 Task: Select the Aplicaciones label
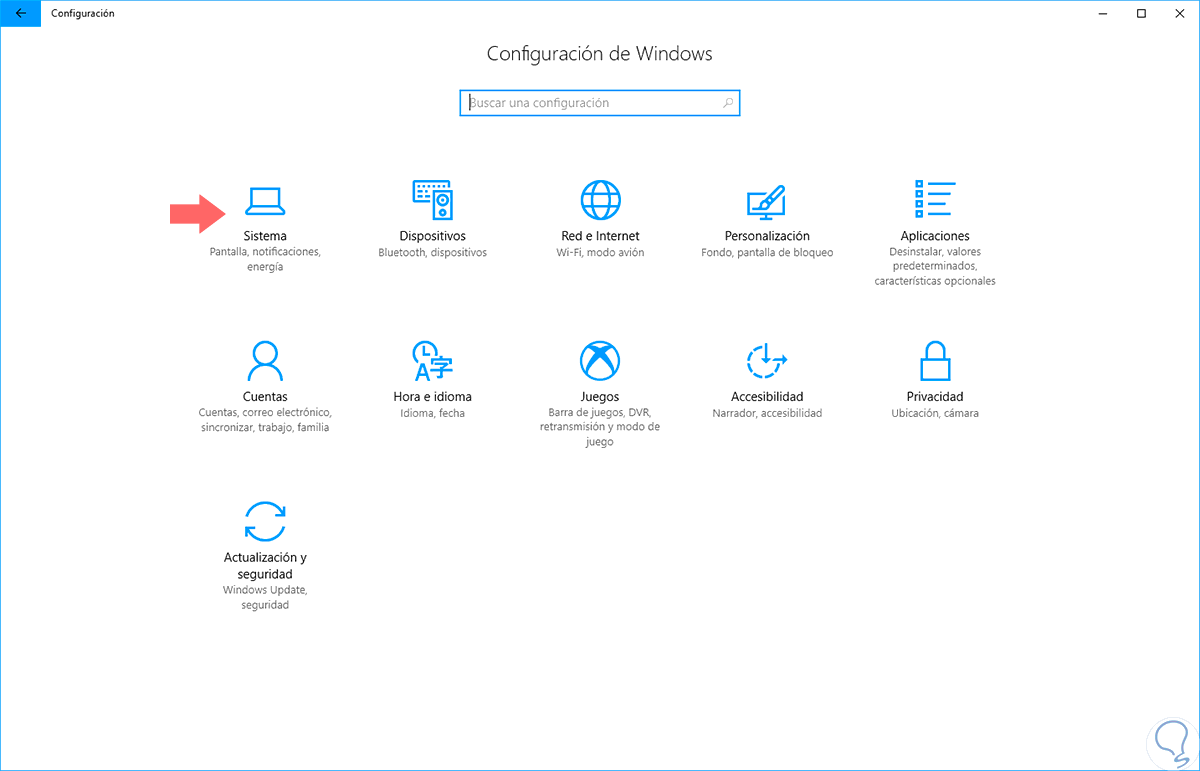click(935, 236)
